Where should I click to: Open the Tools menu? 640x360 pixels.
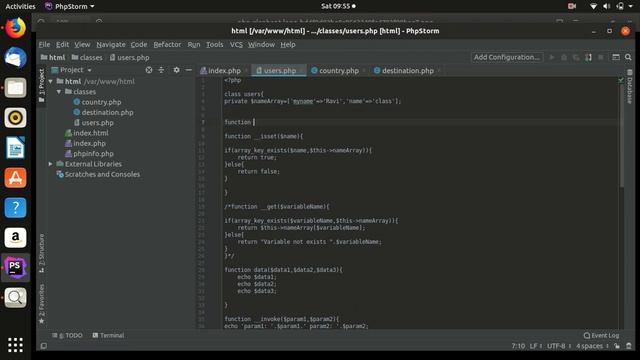[x=214, y=44]
